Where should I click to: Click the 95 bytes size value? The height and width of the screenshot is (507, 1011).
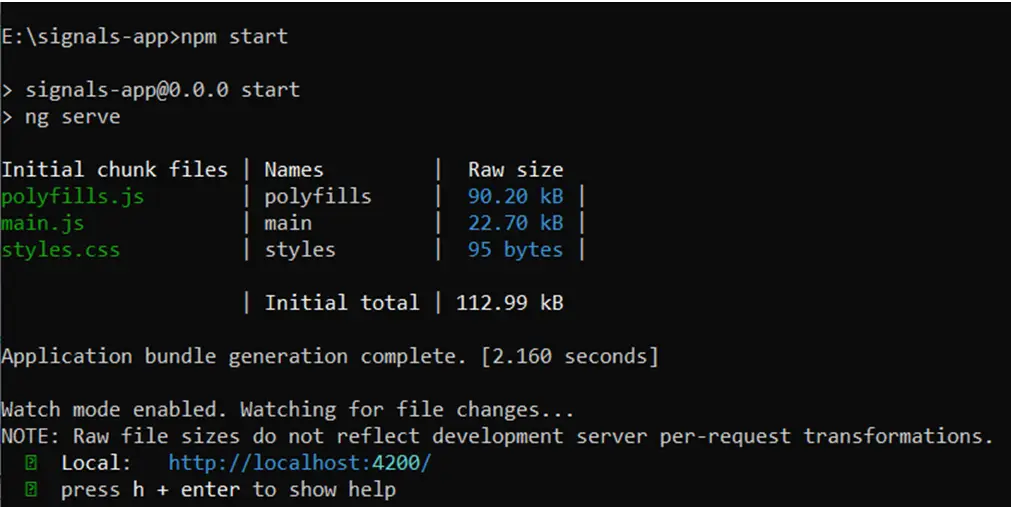515,250
